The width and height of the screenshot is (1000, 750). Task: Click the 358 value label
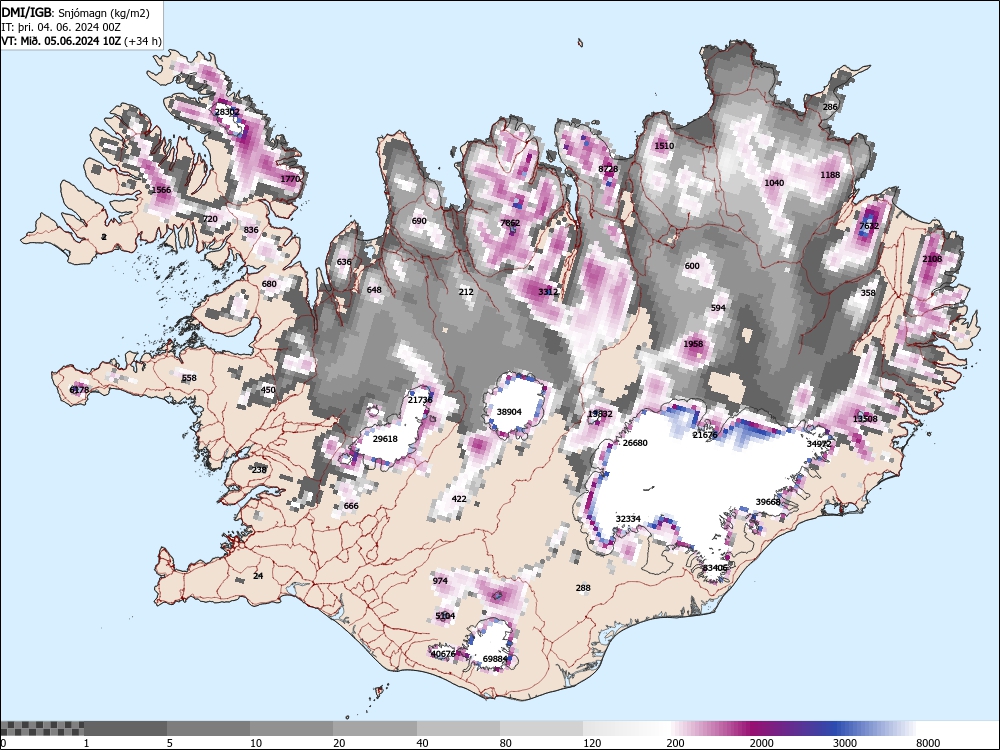tap(868, 293)
